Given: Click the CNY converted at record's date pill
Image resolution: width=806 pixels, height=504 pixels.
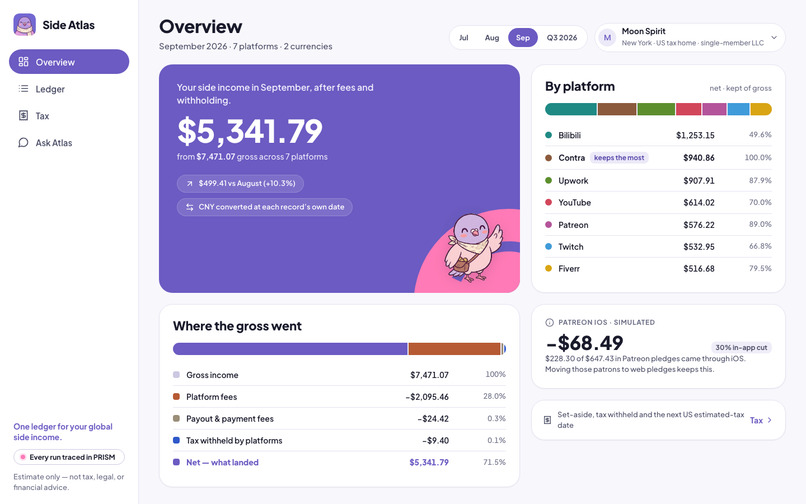Looking at the screenshot, I should click(265, 207).
